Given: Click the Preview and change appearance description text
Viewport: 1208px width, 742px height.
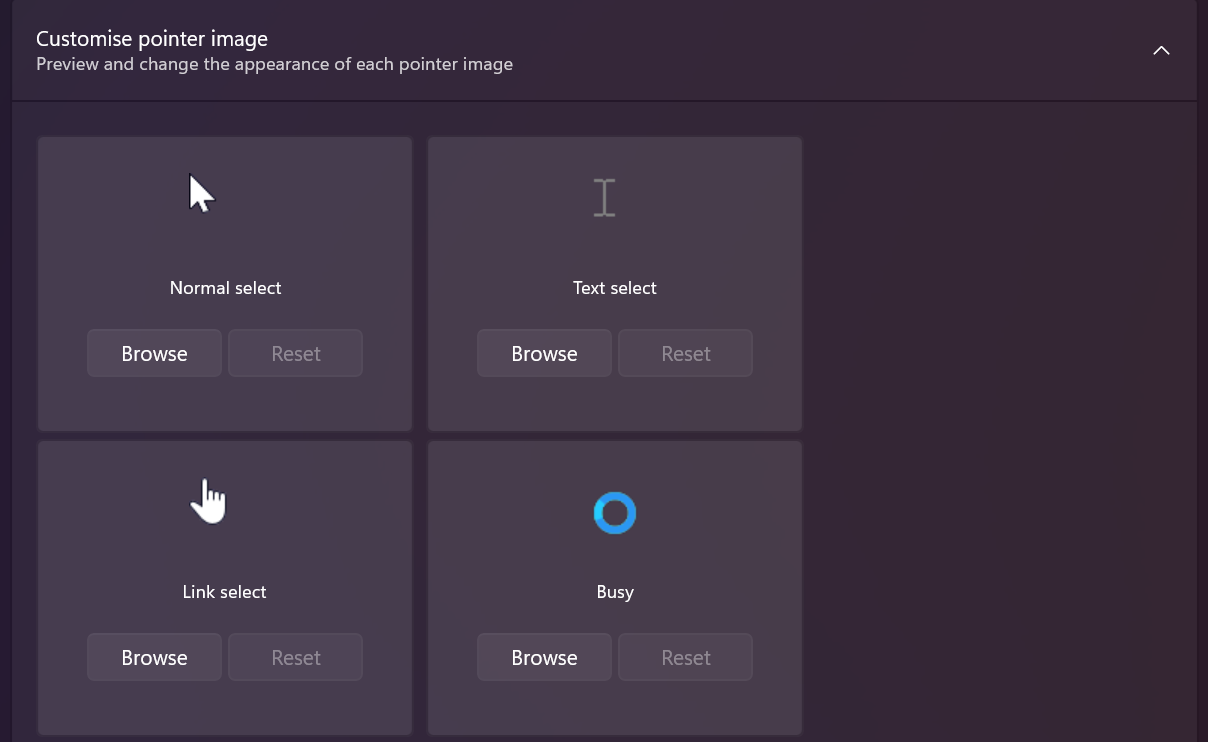Looking at the screenshot, I should pyautogui.click(x=274, y=64).
